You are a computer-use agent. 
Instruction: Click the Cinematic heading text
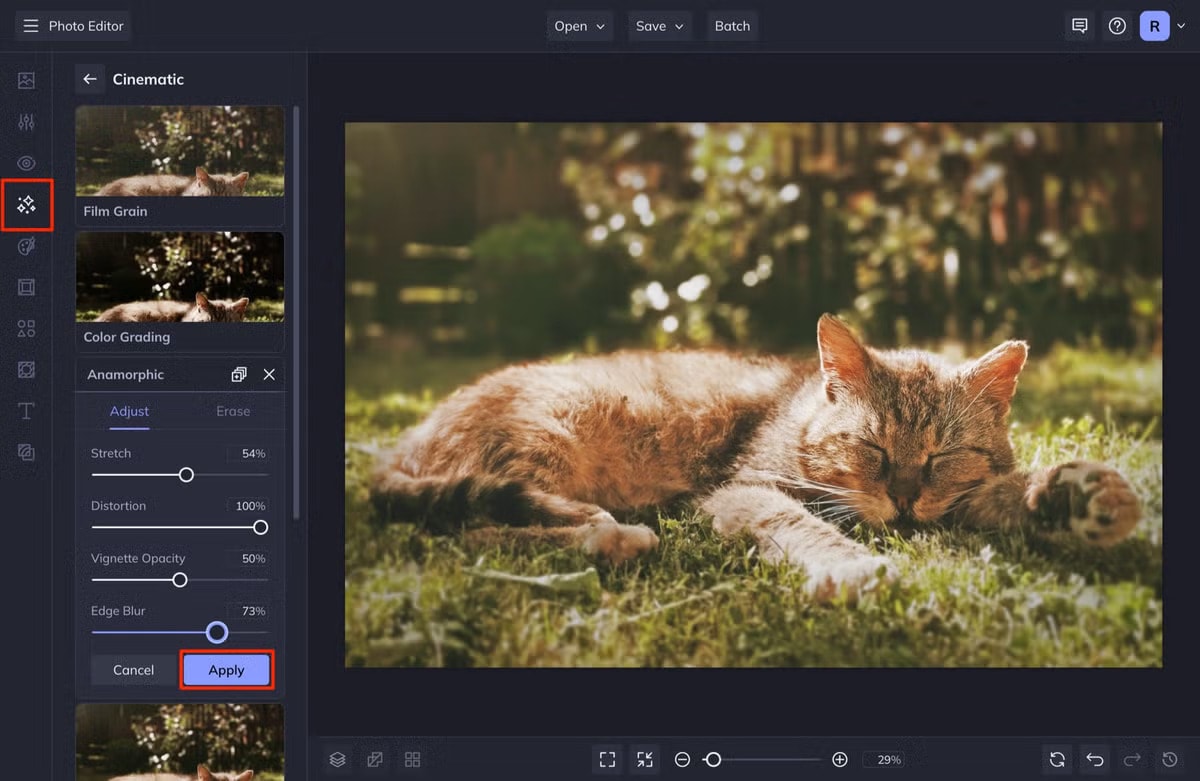(x=148, y=79)
